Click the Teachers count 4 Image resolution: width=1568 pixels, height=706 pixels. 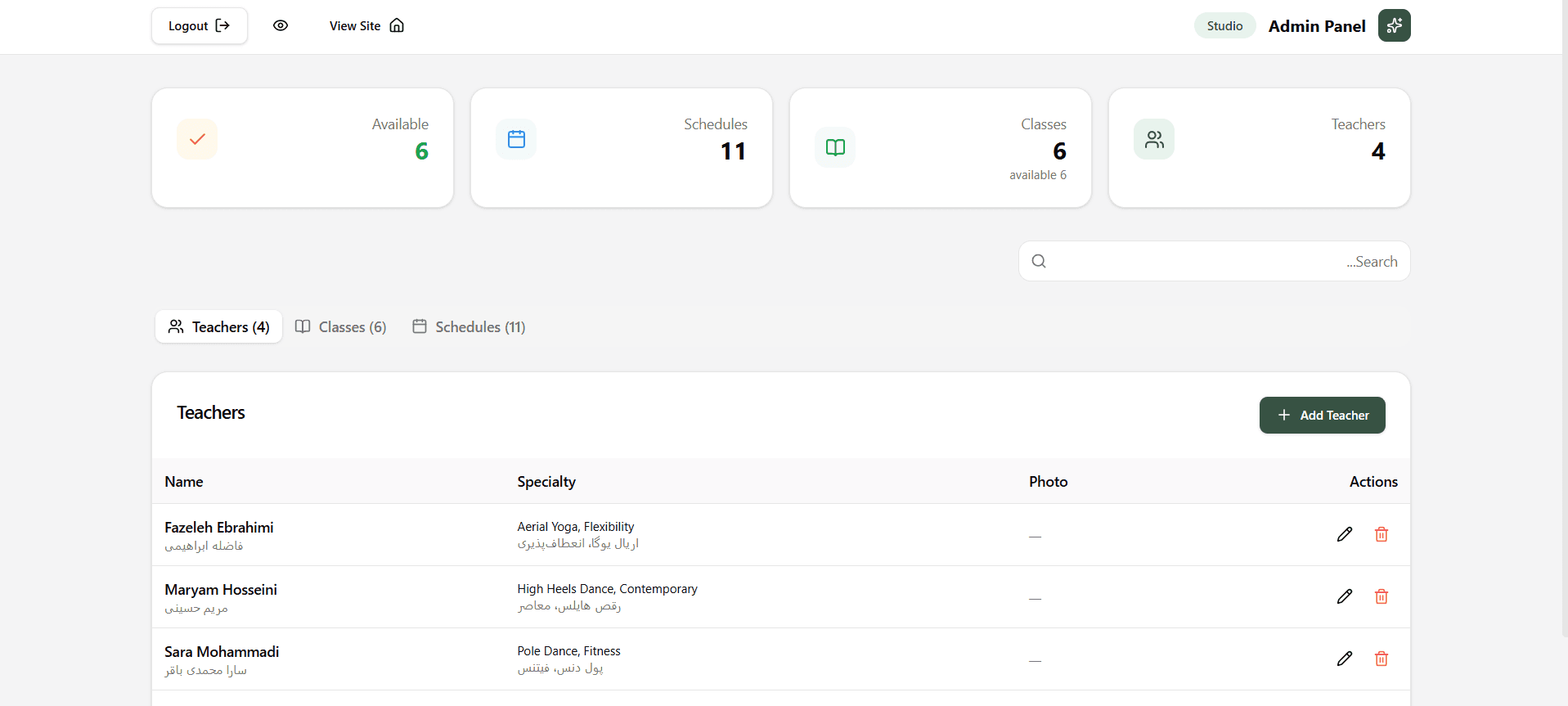tap(1378, 151)
